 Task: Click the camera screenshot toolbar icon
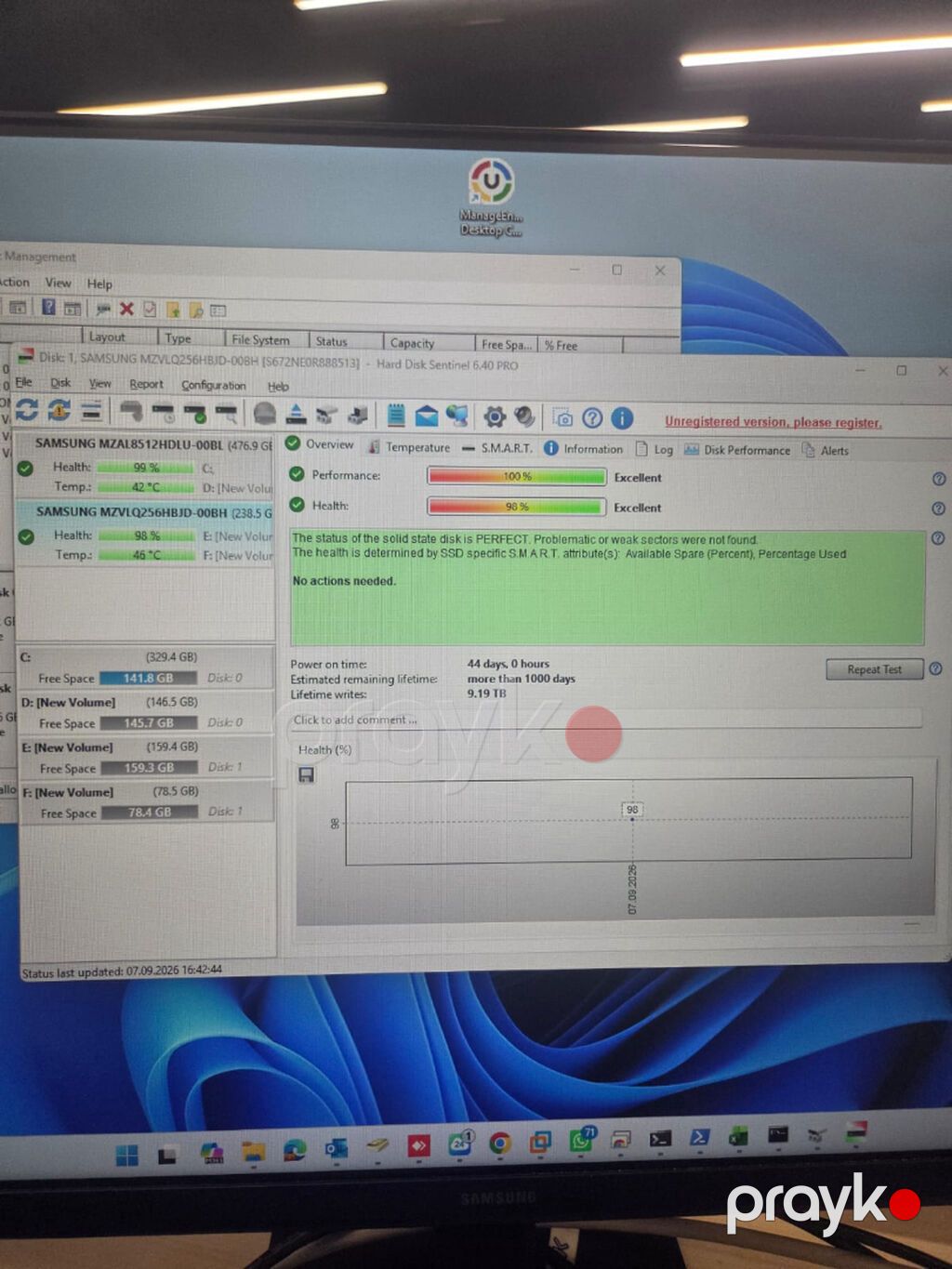(562, 417)
